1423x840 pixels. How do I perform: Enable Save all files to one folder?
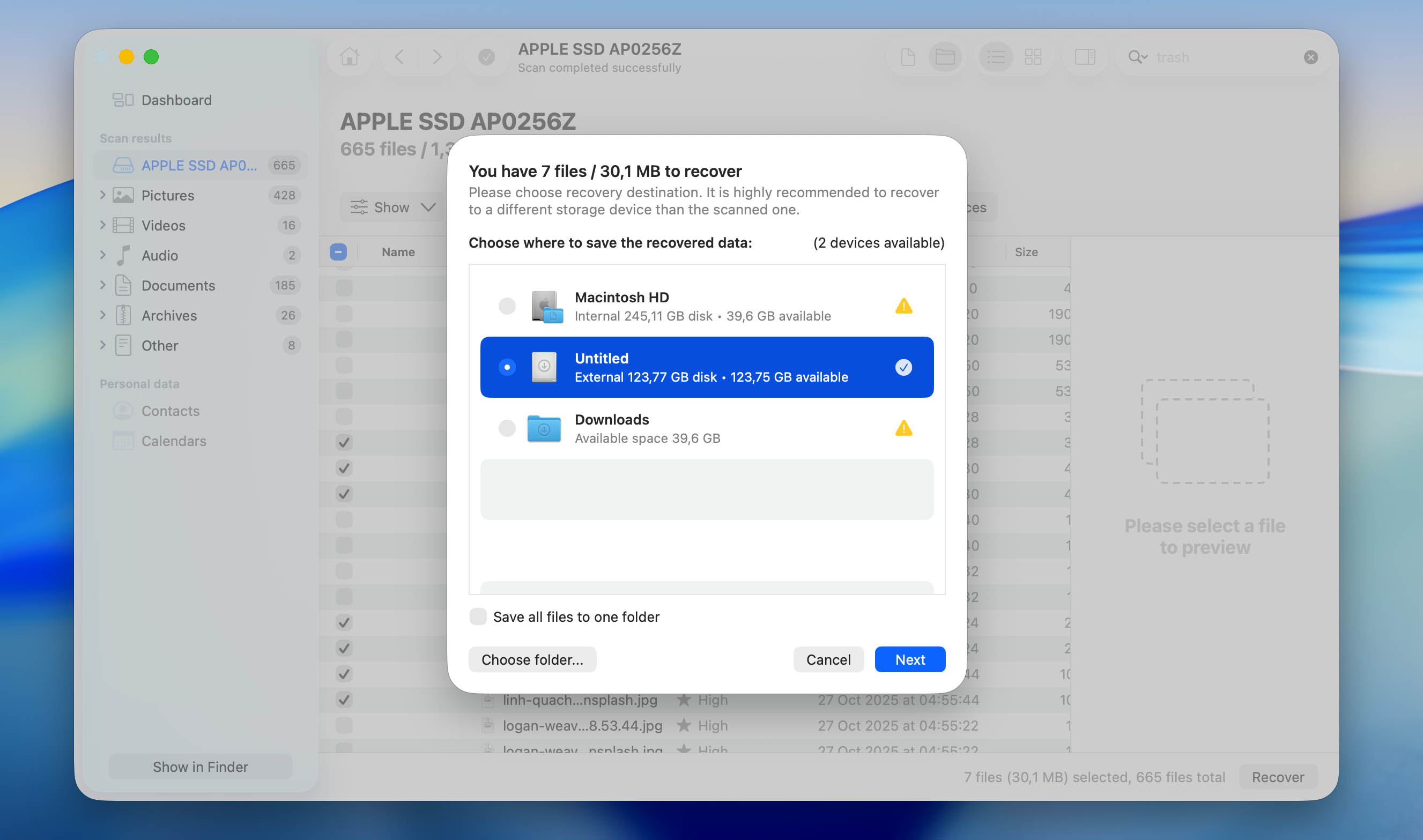pos(478,616)
